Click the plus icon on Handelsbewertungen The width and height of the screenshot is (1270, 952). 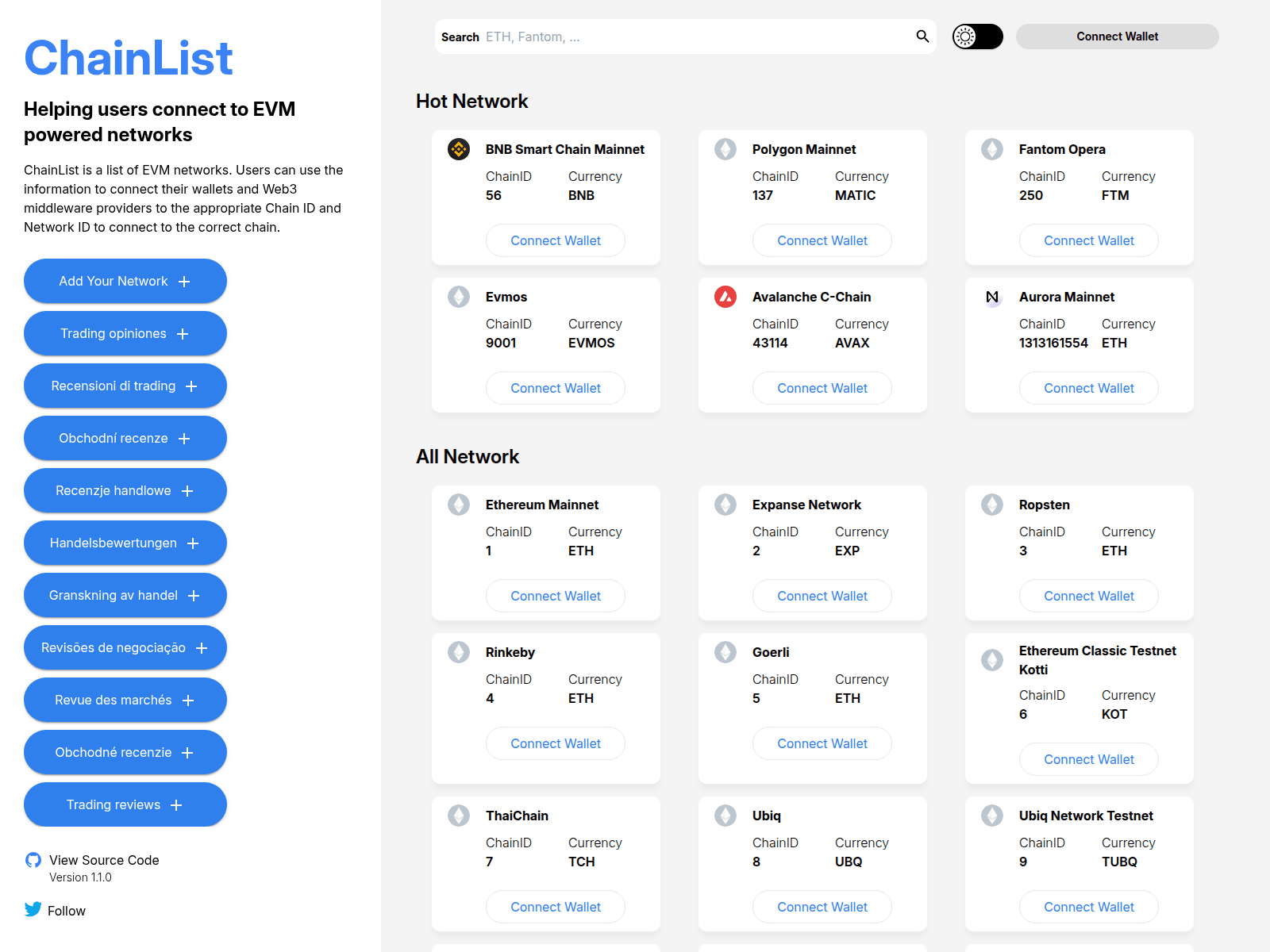pyautogui.click(x=193, y=543)
